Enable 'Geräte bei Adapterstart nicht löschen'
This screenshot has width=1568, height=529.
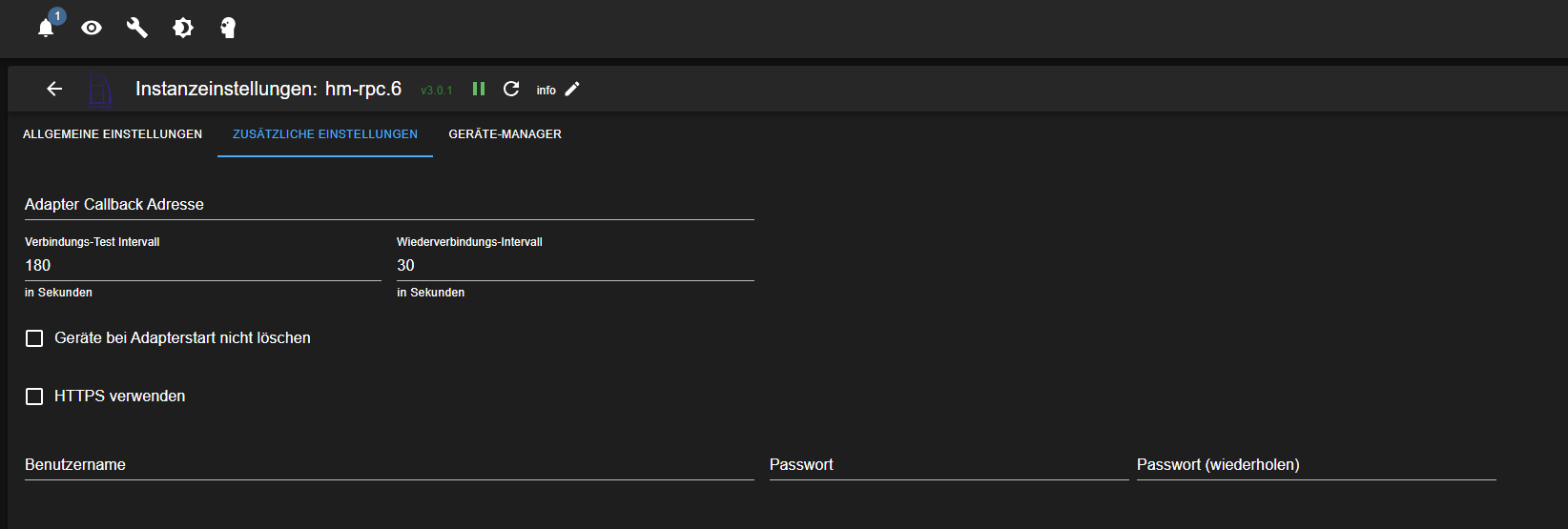click(x=34, y=338)
